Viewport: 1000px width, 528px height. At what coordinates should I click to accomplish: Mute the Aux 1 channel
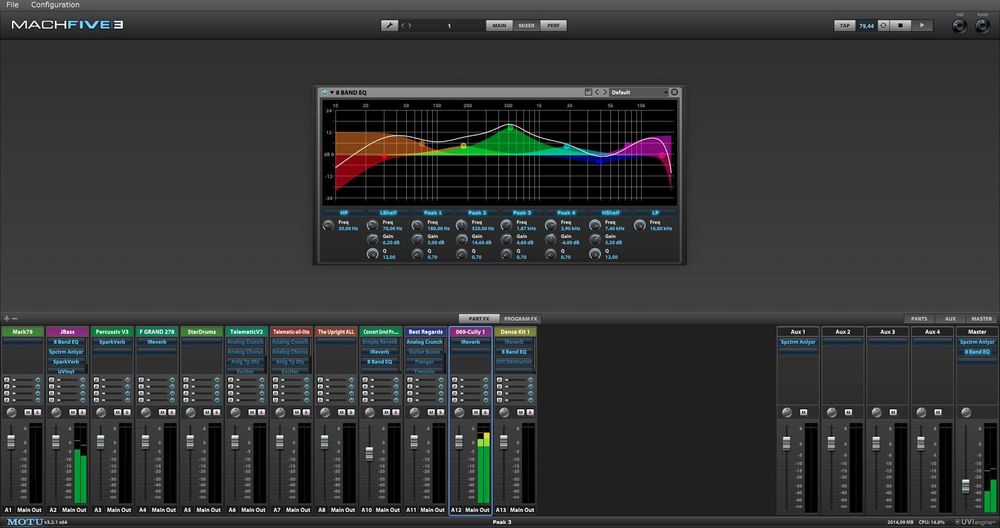tap(803, 413)
